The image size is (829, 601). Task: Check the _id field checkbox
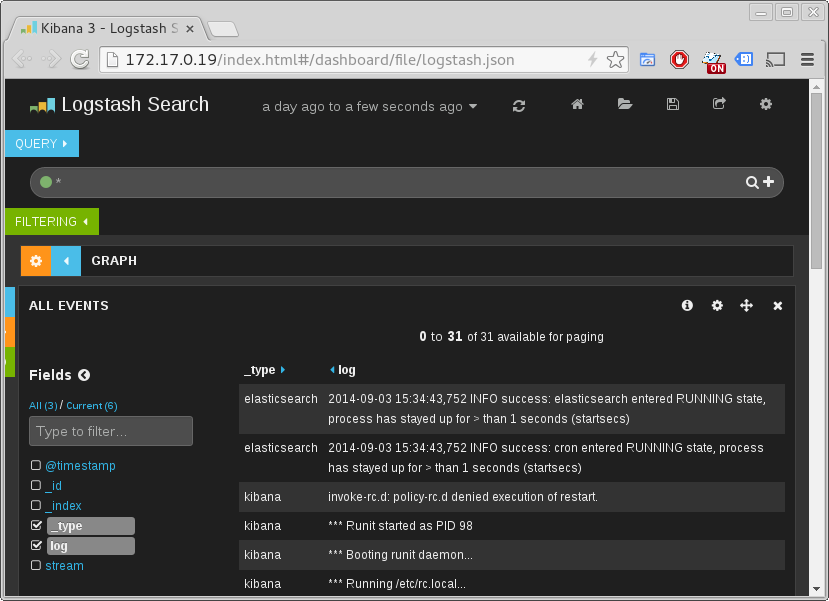pyautogui.click(x=36, y=485)
